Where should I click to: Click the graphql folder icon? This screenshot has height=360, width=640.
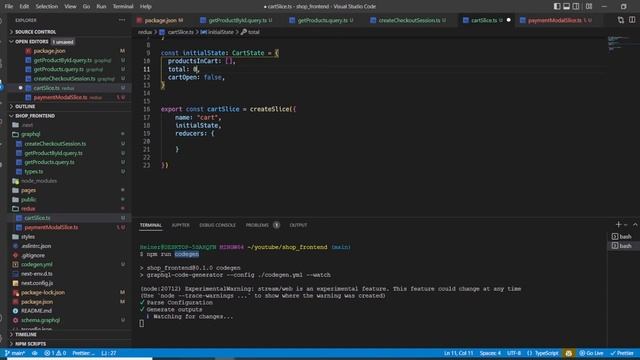tap(16, 134)
